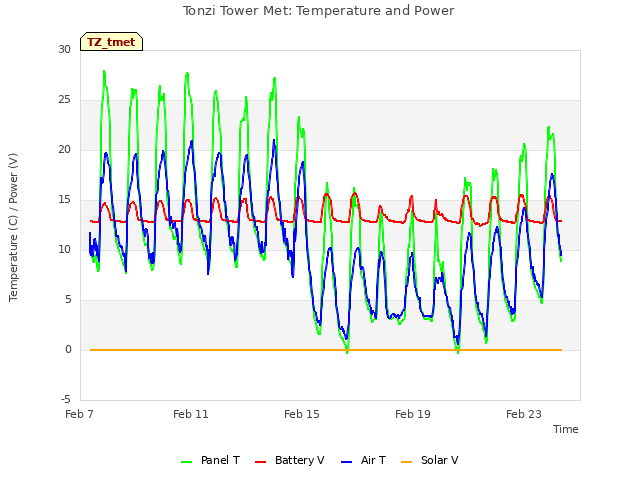Image resolution: width=640 pixels, height=480 pixels.
Task: Click the Temperature (C) / Power (V) axis label
Action: [13, 227]
